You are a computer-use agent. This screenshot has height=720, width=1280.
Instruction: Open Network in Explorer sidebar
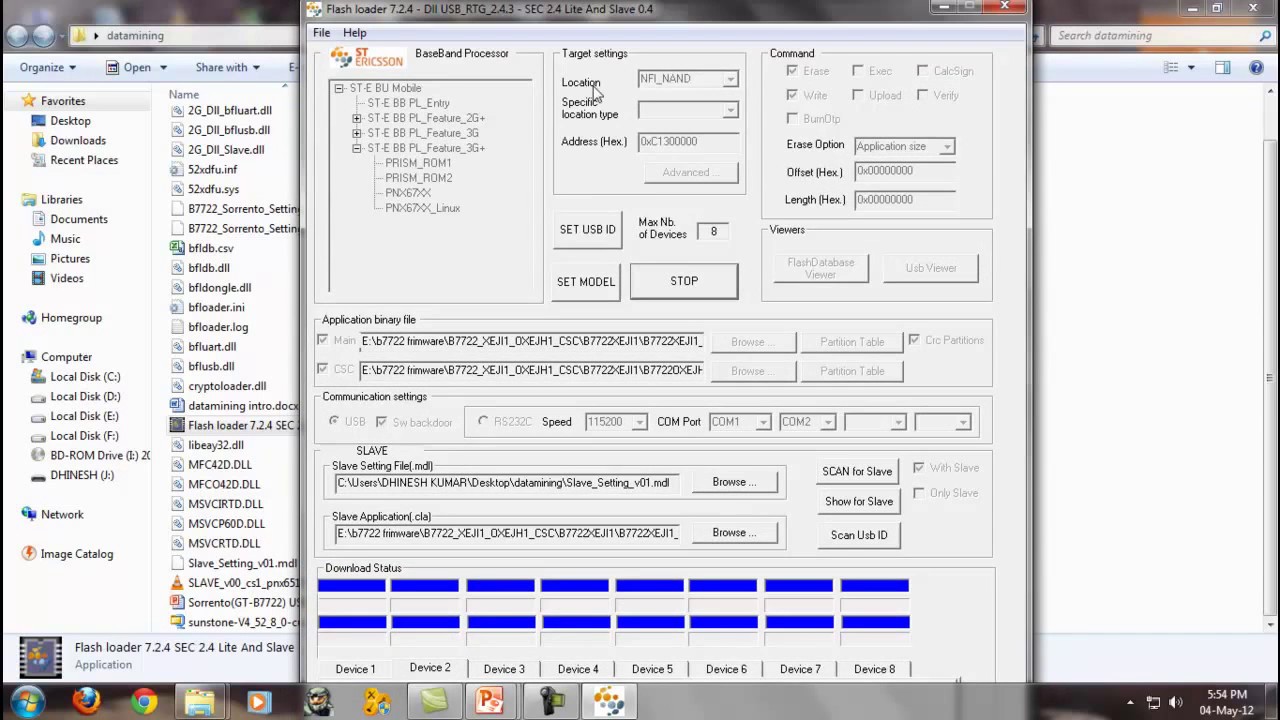[x=62, y=515]
